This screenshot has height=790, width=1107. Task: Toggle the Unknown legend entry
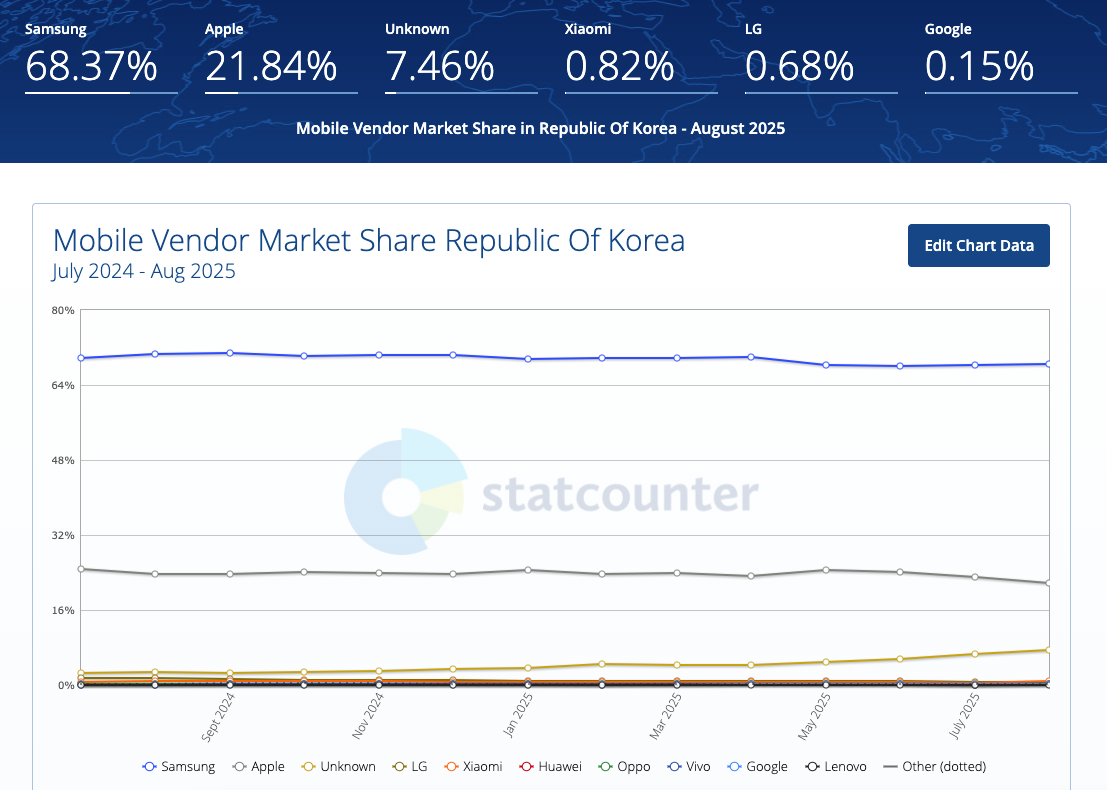[x=339, y=767]
